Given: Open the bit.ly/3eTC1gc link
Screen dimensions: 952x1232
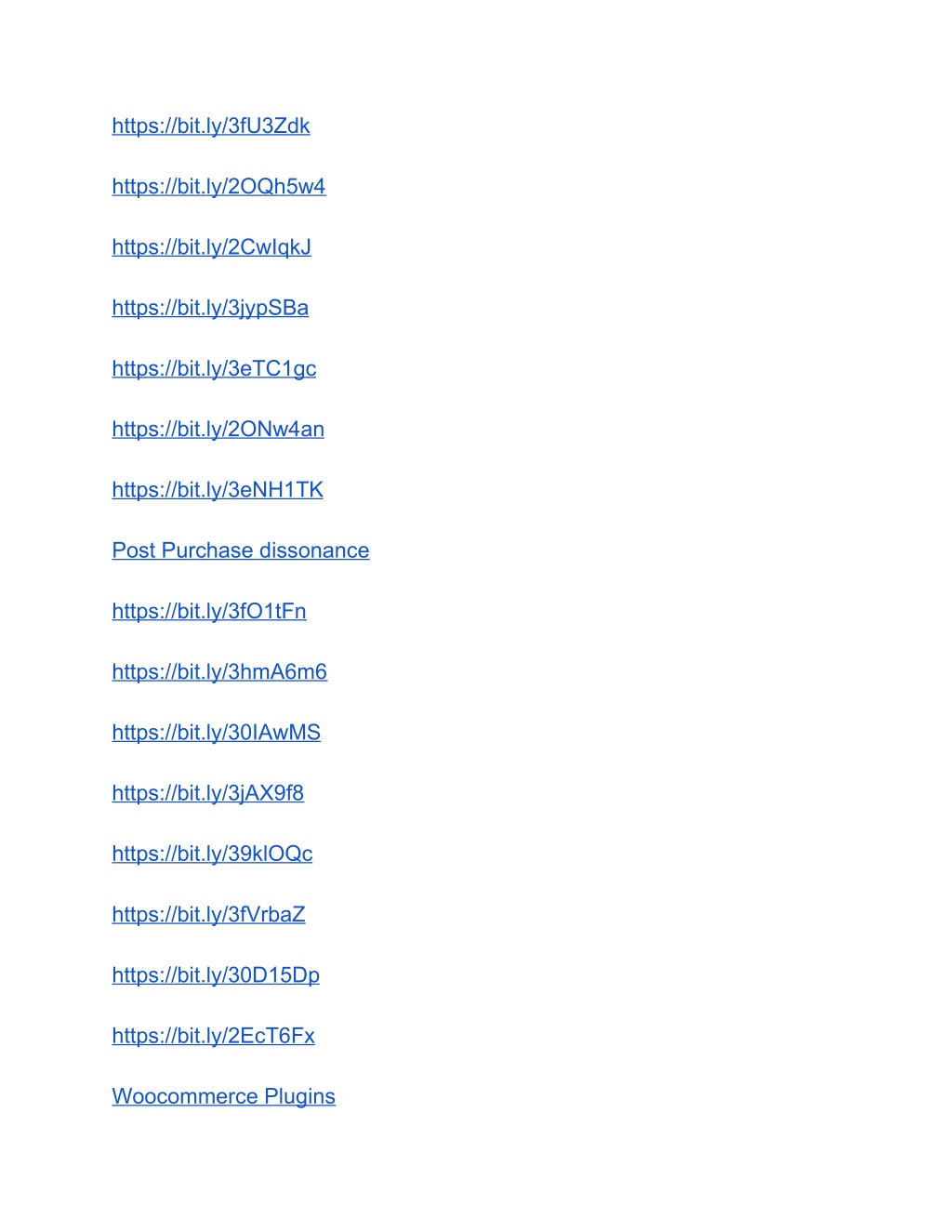Looking at the screenshot, I should point(214,369).
